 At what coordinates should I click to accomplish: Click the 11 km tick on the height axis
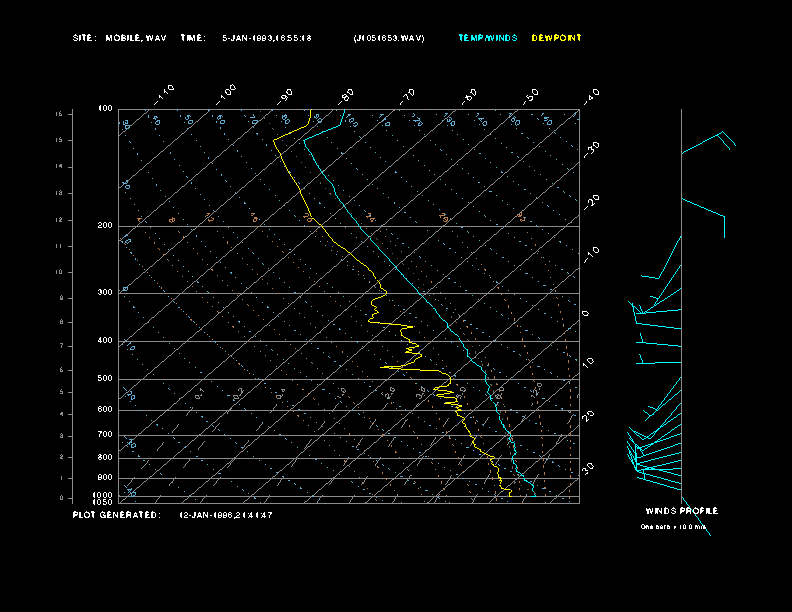coord(59,246)
